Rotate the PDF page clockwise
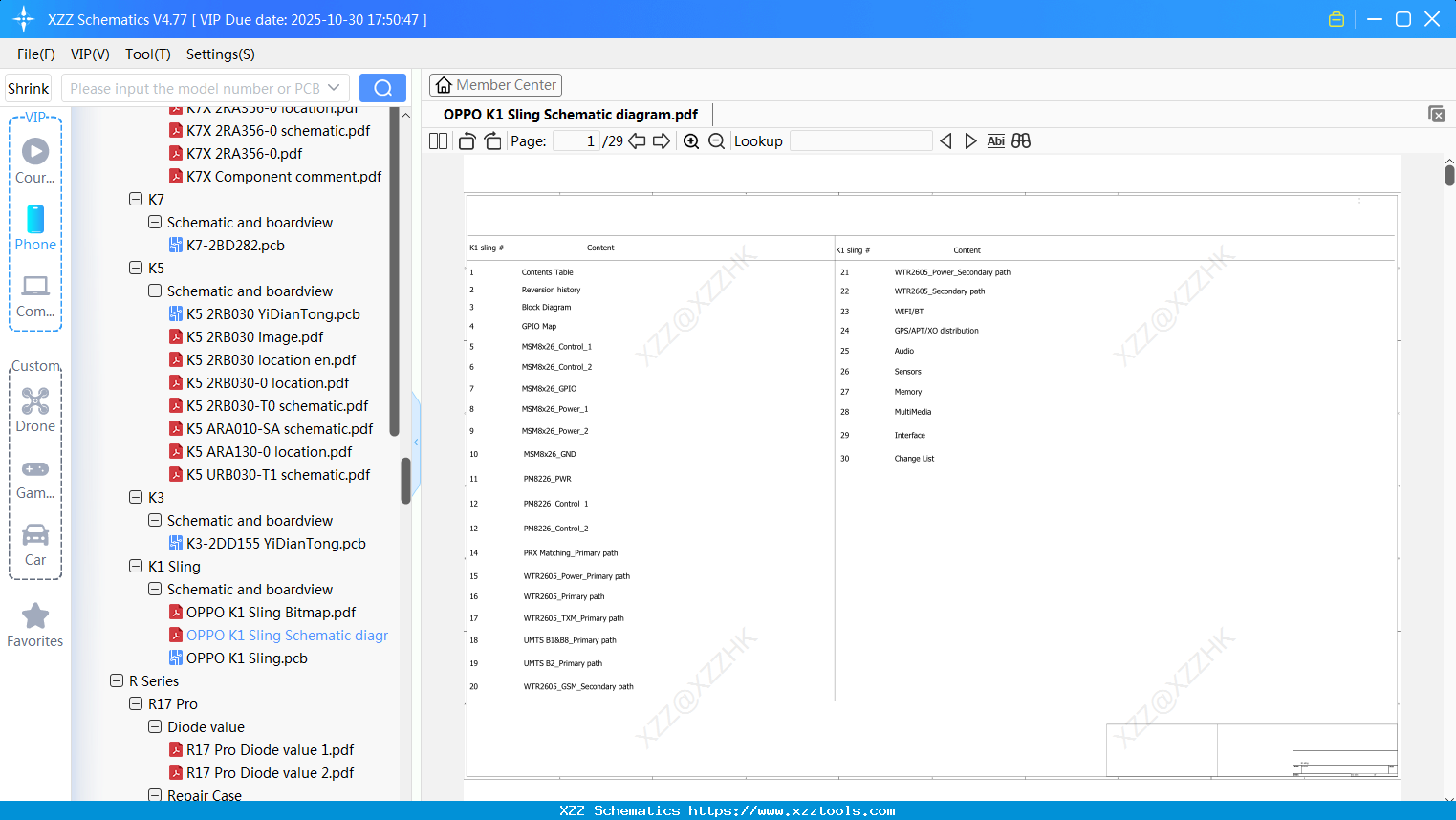Image resolution: width=1456 pixels, height=820 pixels. point(493,141)
